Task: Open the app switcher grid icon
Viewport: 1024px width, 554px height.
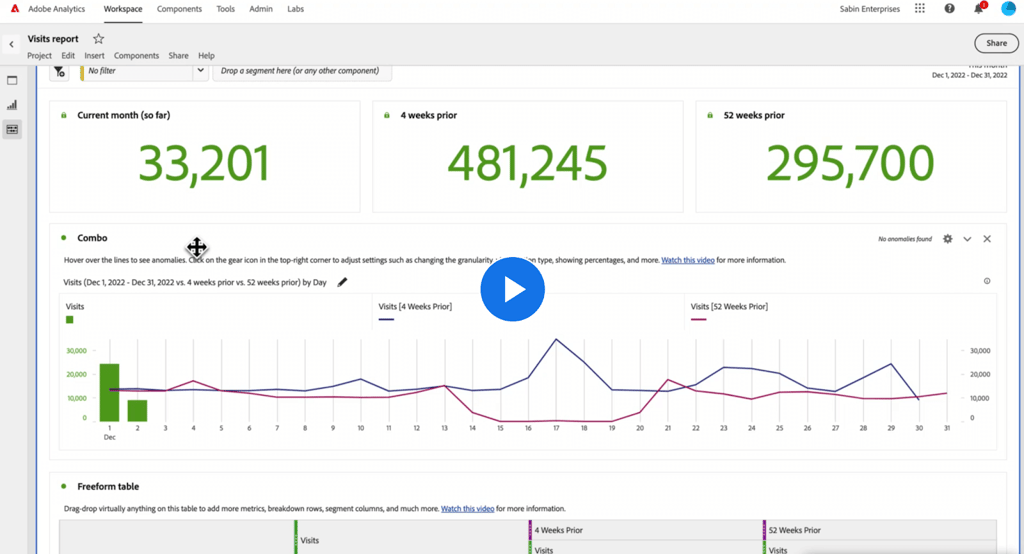Action: click(920, 8)
